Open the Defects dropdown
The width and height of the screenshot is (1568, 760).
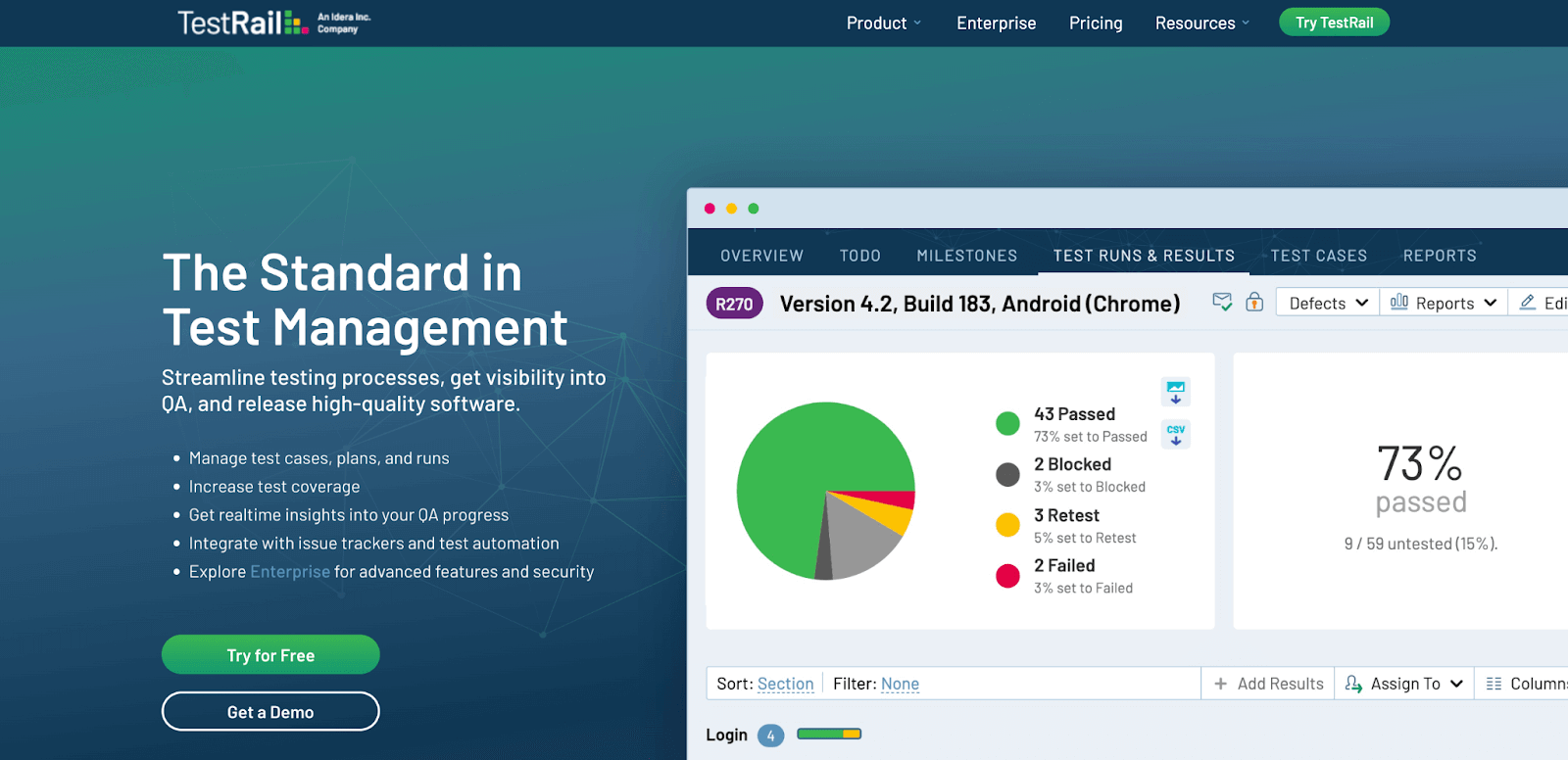1328,303
